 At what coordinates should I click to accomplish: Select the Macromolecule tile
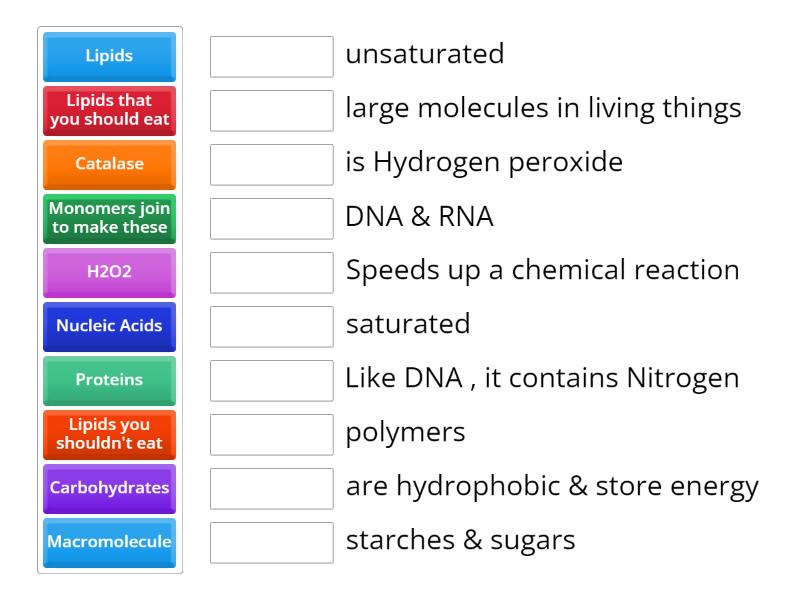coord(109,542)
